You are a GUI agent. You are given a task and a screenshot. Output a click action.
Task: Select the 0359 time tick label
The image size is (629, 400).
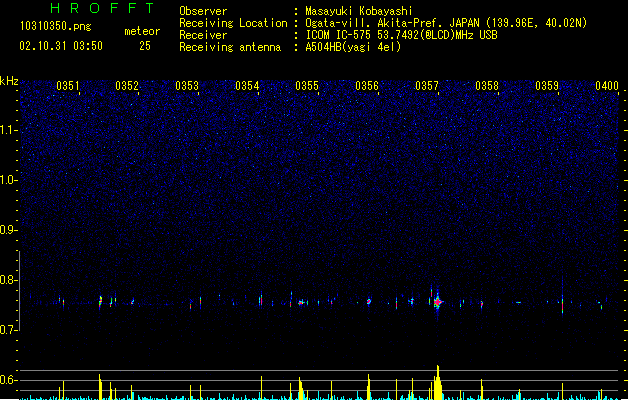[547, 86]
